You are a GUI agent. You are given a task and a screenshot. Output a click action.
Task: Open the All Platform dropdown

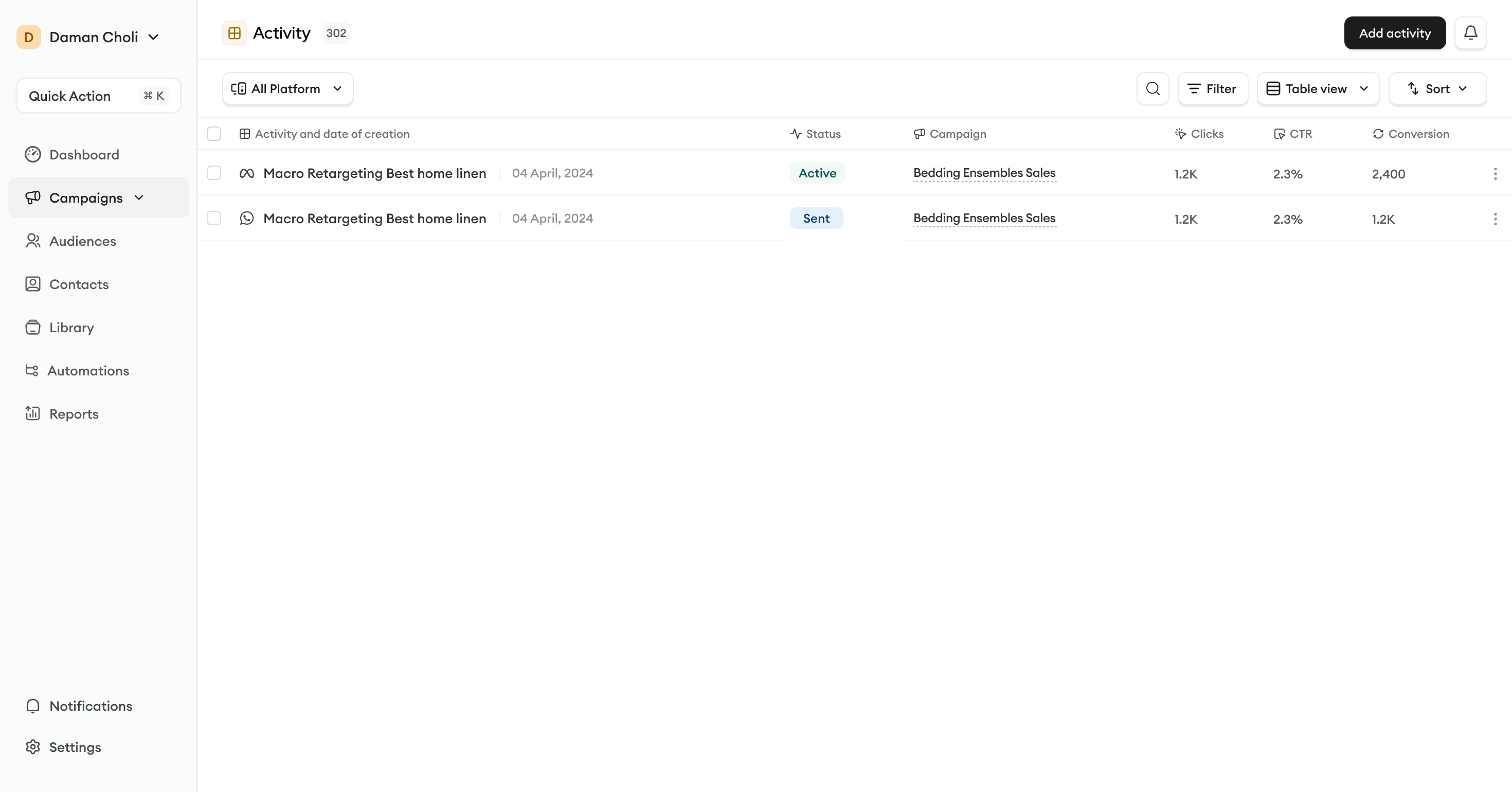(x=287, y=88)
